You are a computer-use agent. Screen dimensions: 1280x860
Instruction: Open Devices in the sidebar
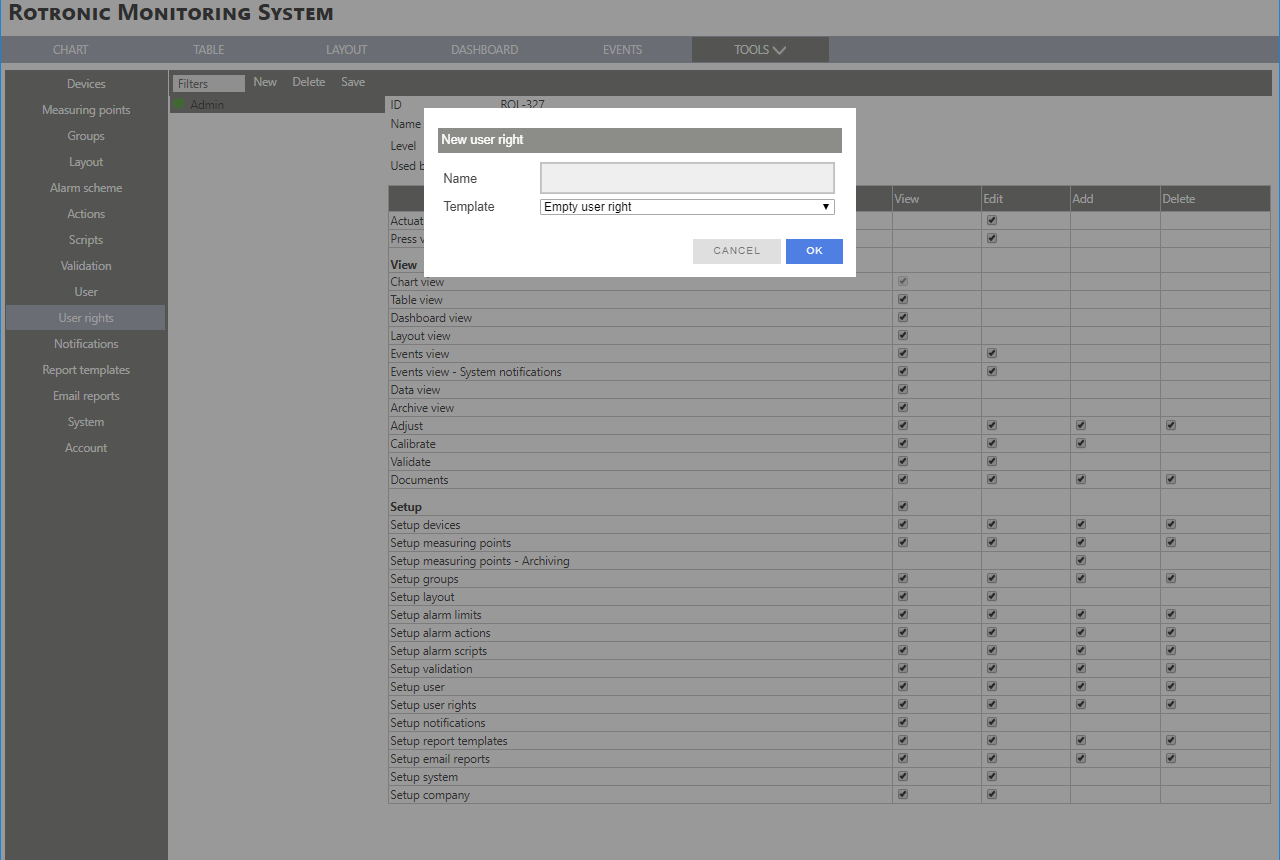point(86,84)
